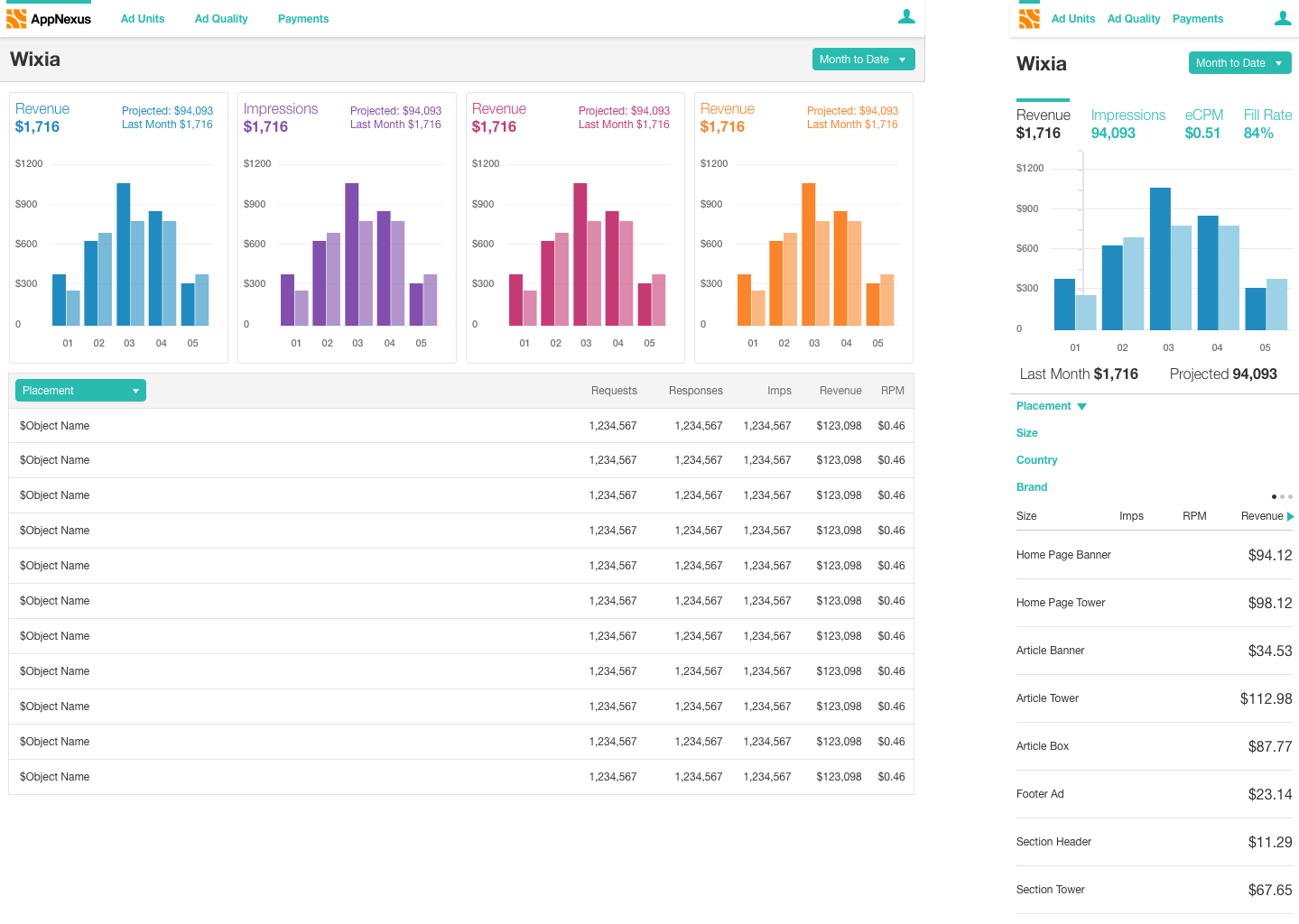Image resolution: width=1299 pixels, height=924 pixels.
Task: Open Ad Quality in desktop navigation
Action: click(x=221, y=19)
